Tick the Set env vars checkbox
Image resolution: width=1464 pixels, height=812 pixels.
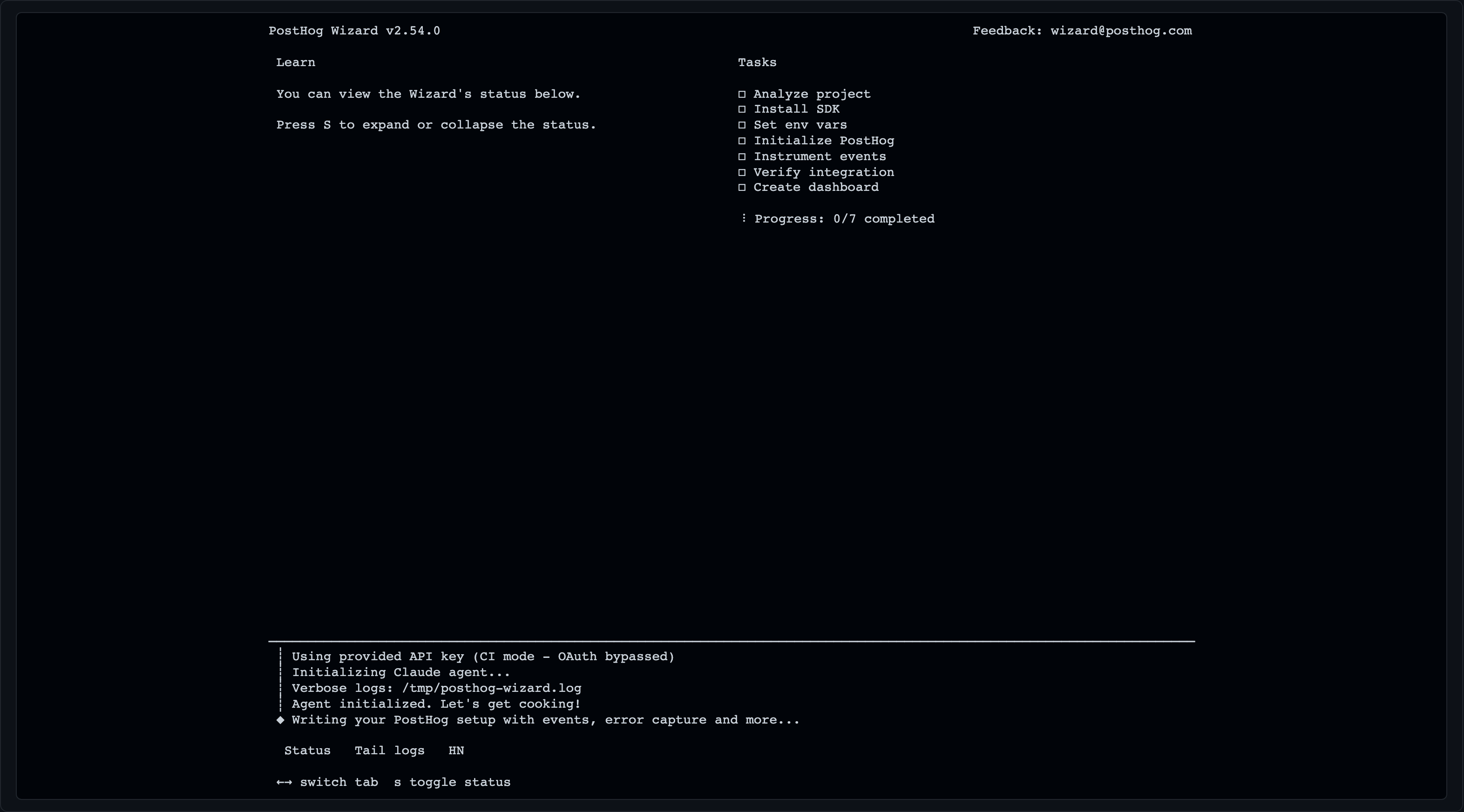[x=742, y=125]
